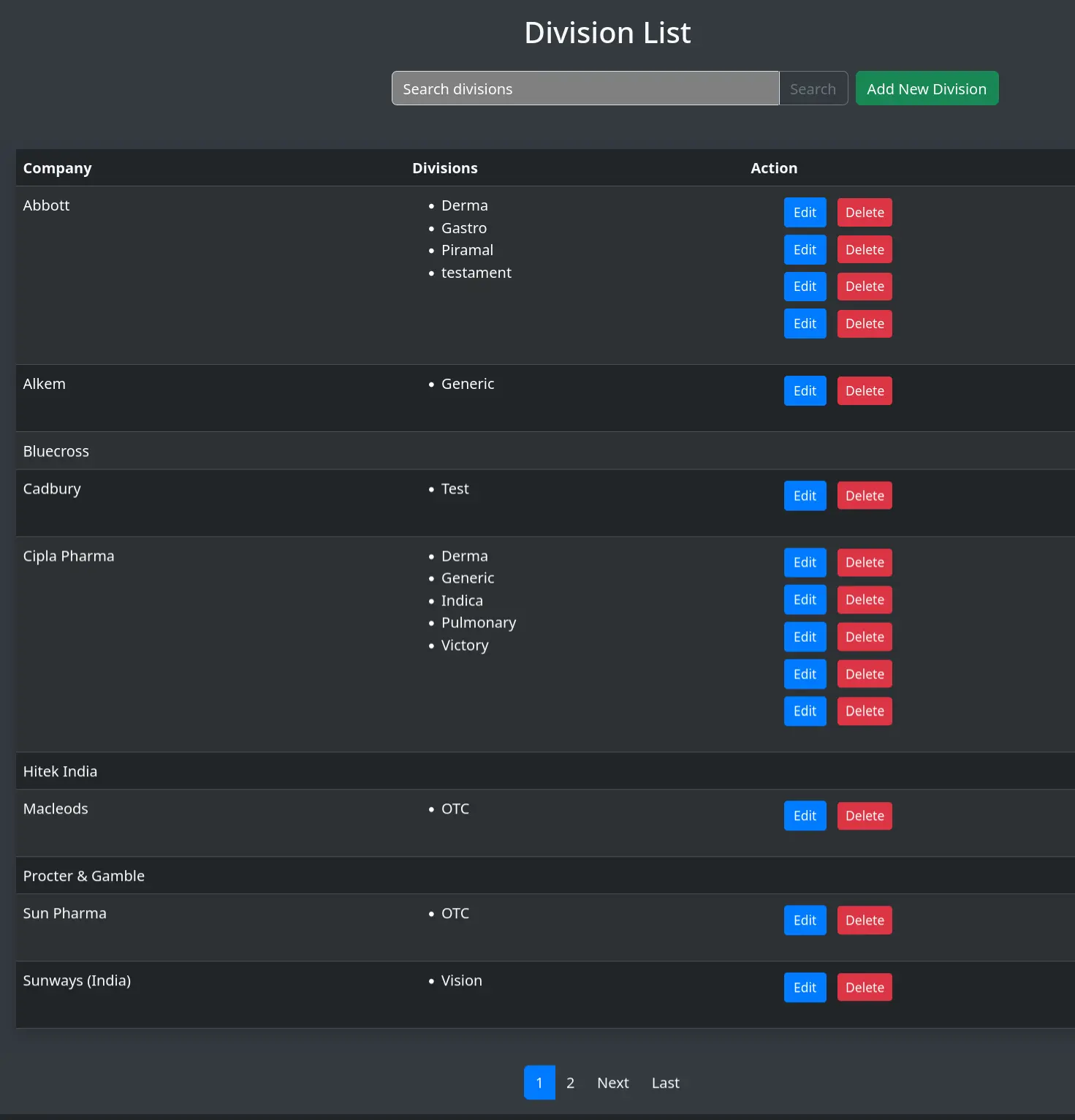Click the Generic division under Cipla Pharma
Image resolution: width=1075 pixels, height=1120 pixels.
(468, 578)
